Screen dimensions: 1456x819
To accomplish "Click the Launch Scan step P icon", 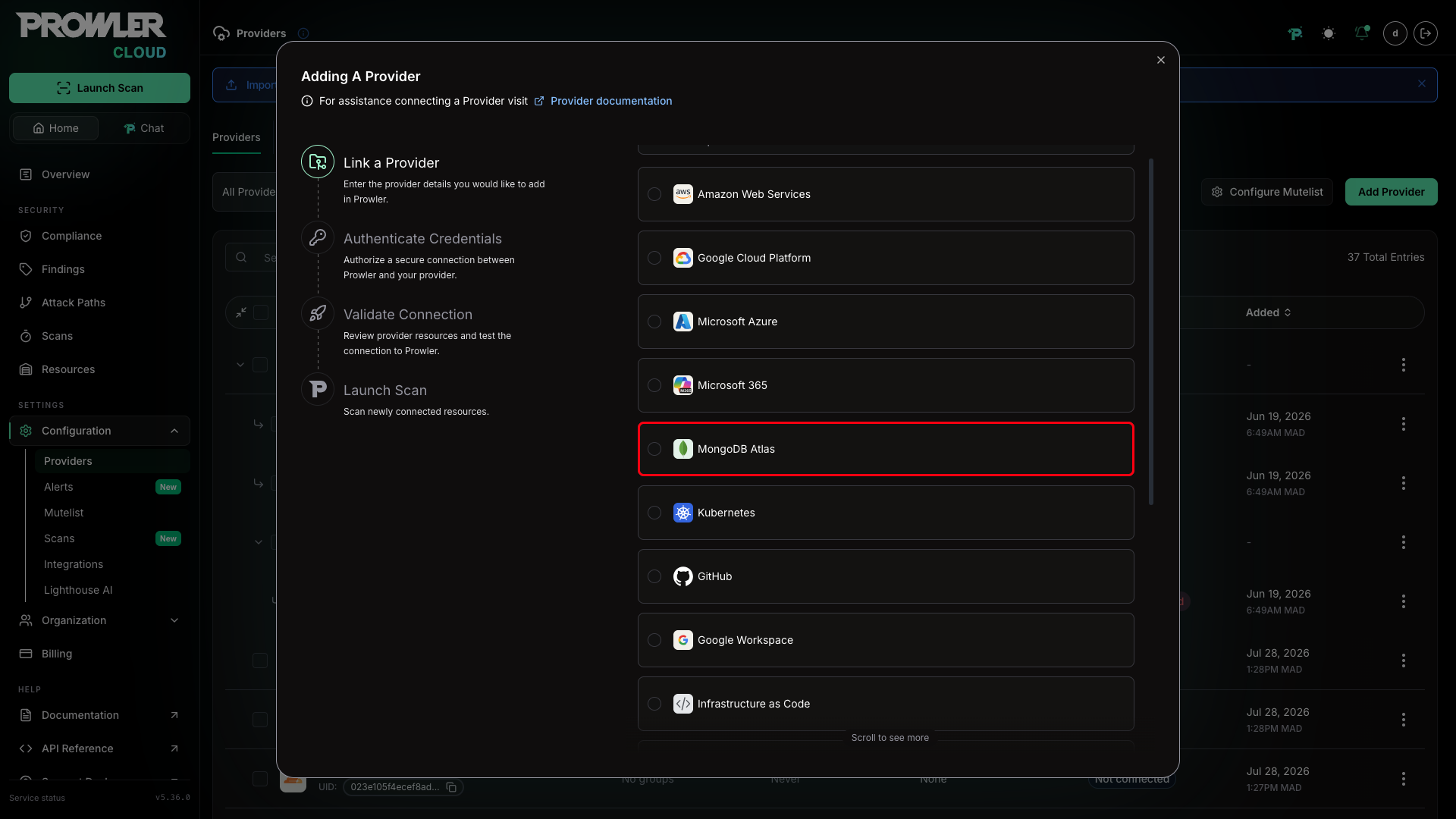I will (318, 389).
